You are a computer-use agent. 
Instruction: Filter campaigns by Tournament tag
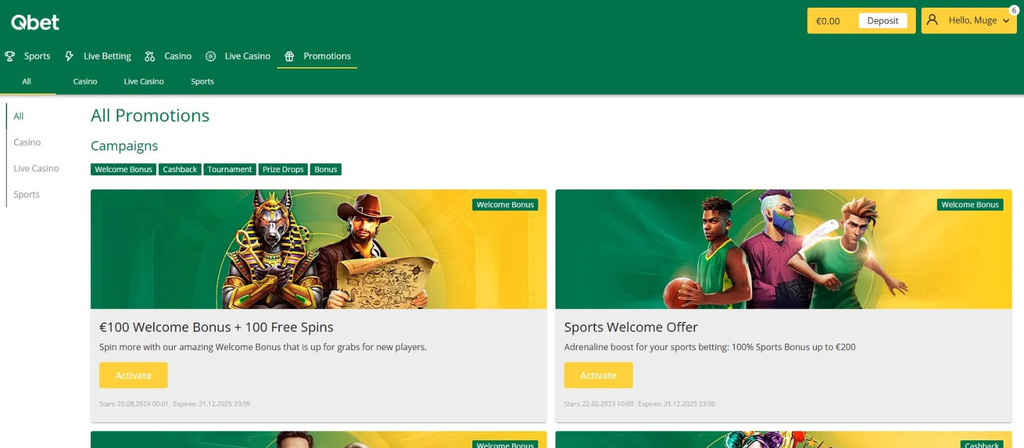click(229, 169)
